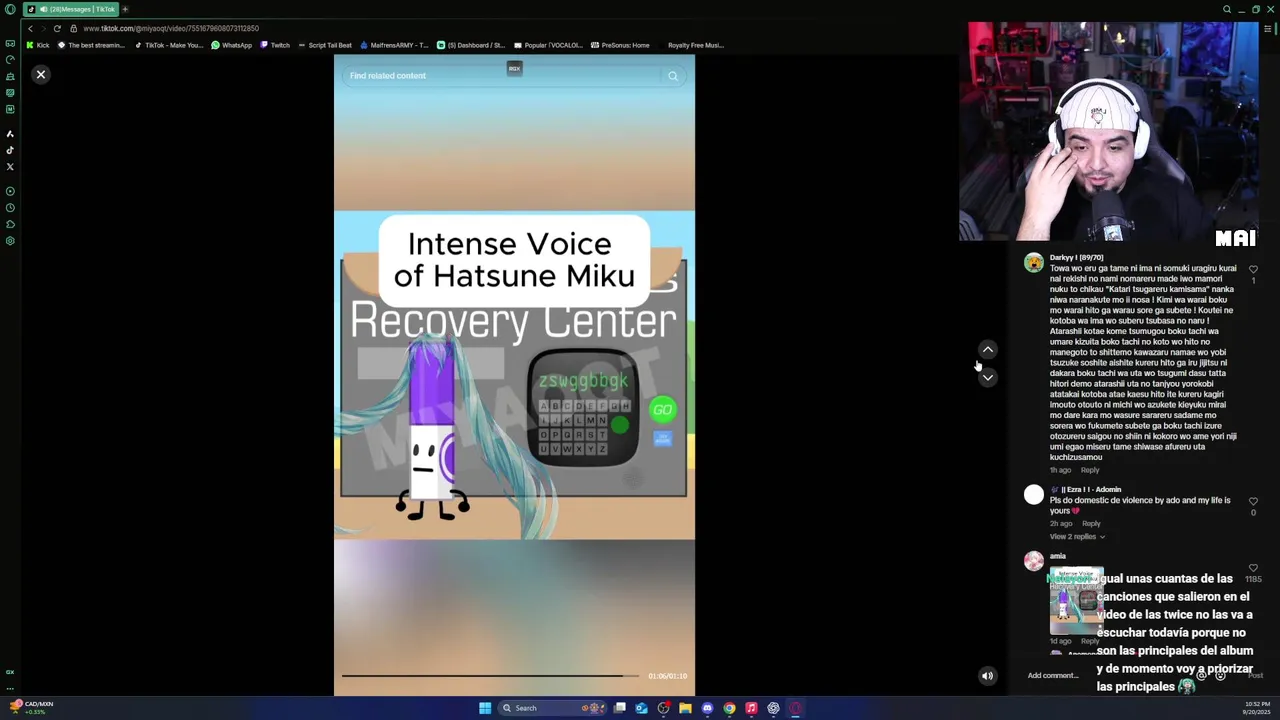The width and height of the screenshot is (1280, 720).
Task: Go to previous video with up chevron
Action: pyautogui.click(x=987, y=349)
